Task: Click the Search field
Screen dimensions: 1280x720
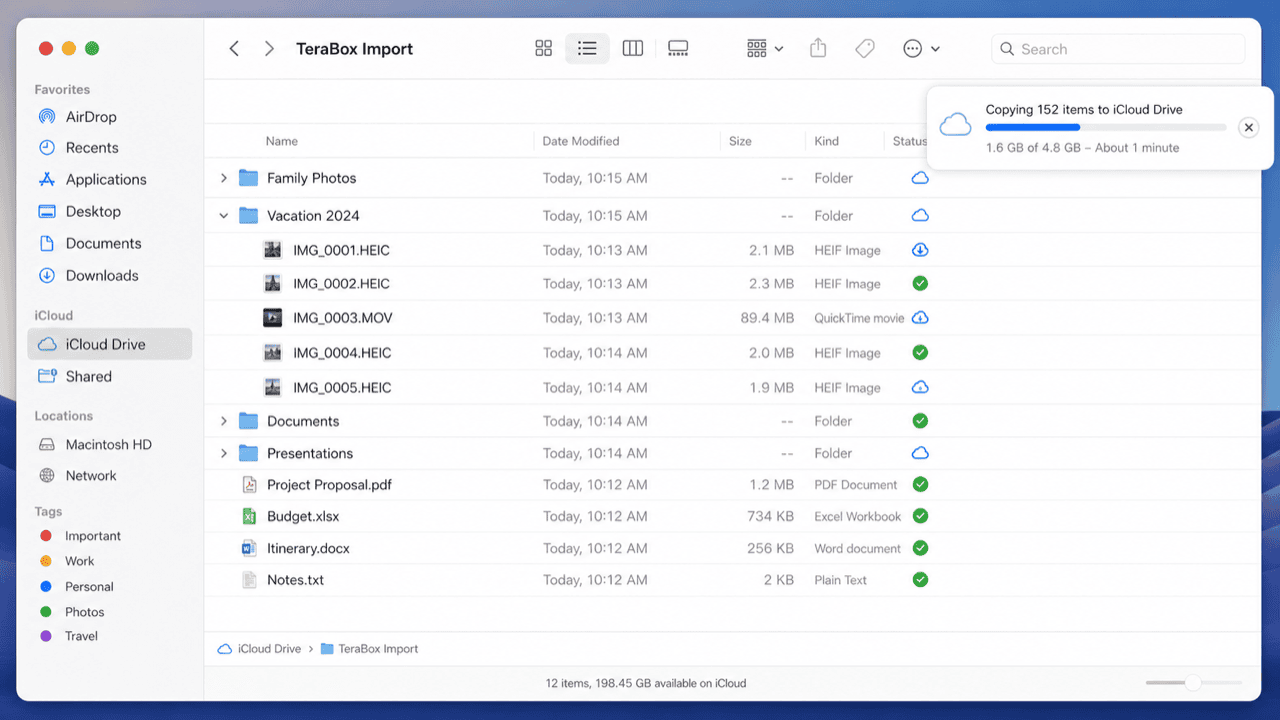Action: point(1118,48)
